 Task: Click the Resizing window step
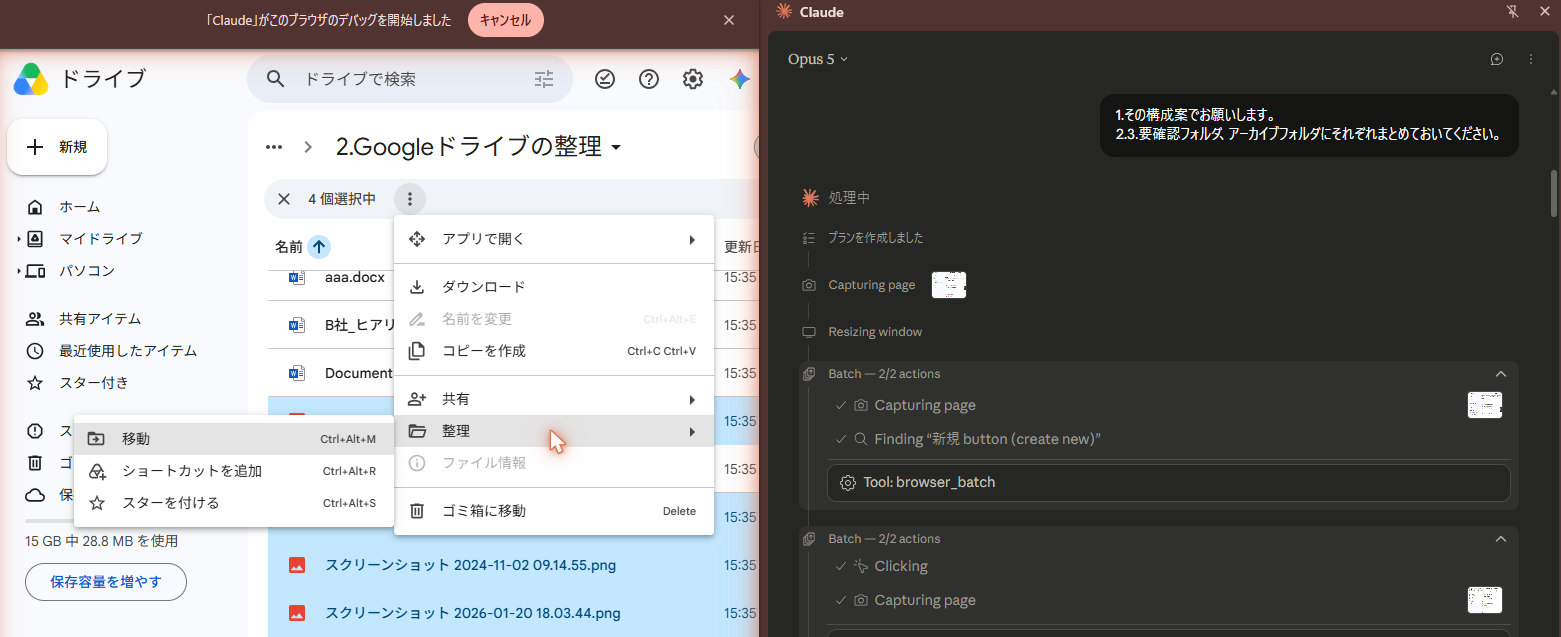[875, 332]
